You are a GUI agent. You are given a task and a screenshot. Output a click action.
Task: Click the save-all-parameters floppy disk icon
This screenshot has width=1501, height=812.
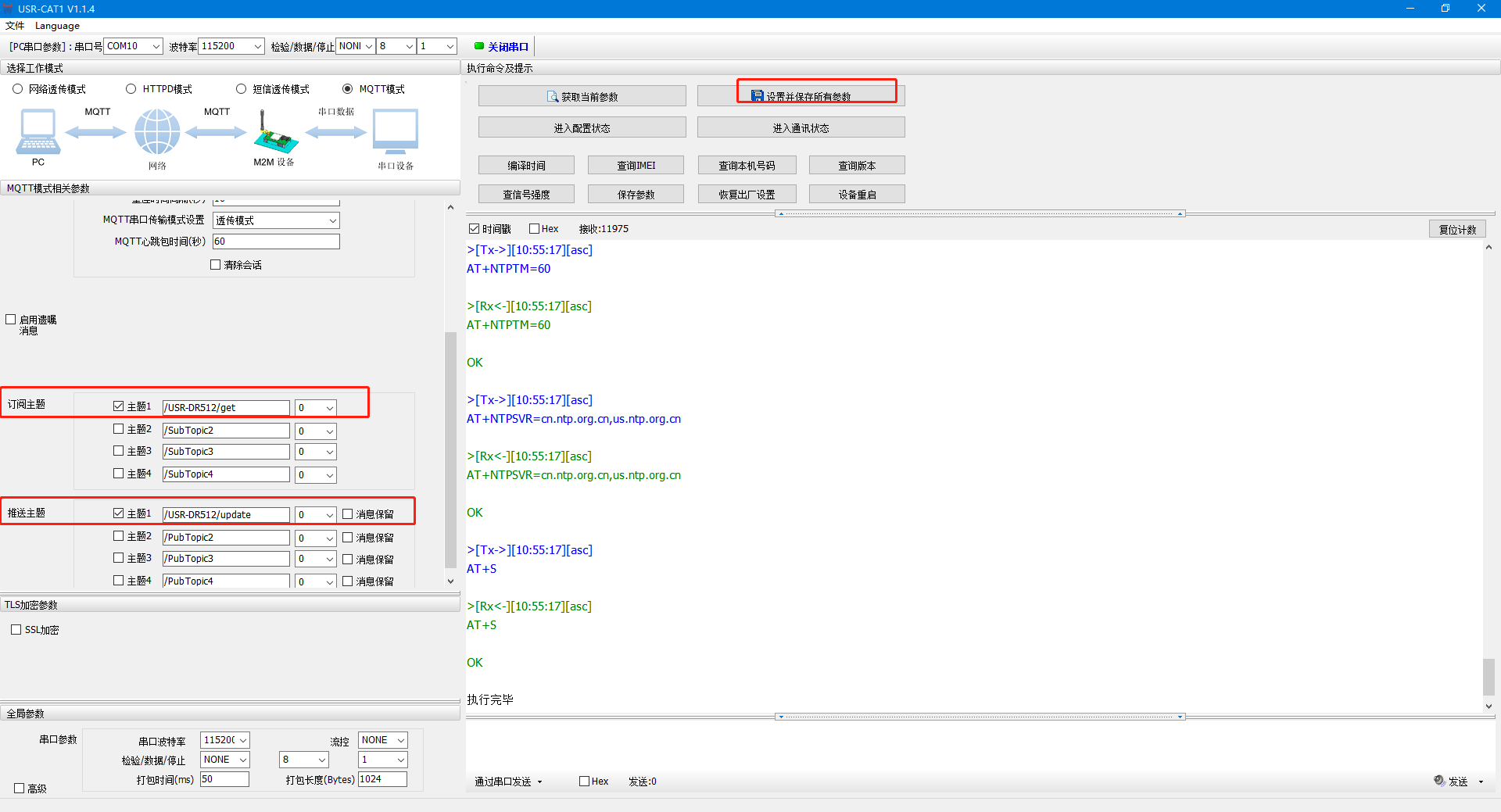(757, 96)
